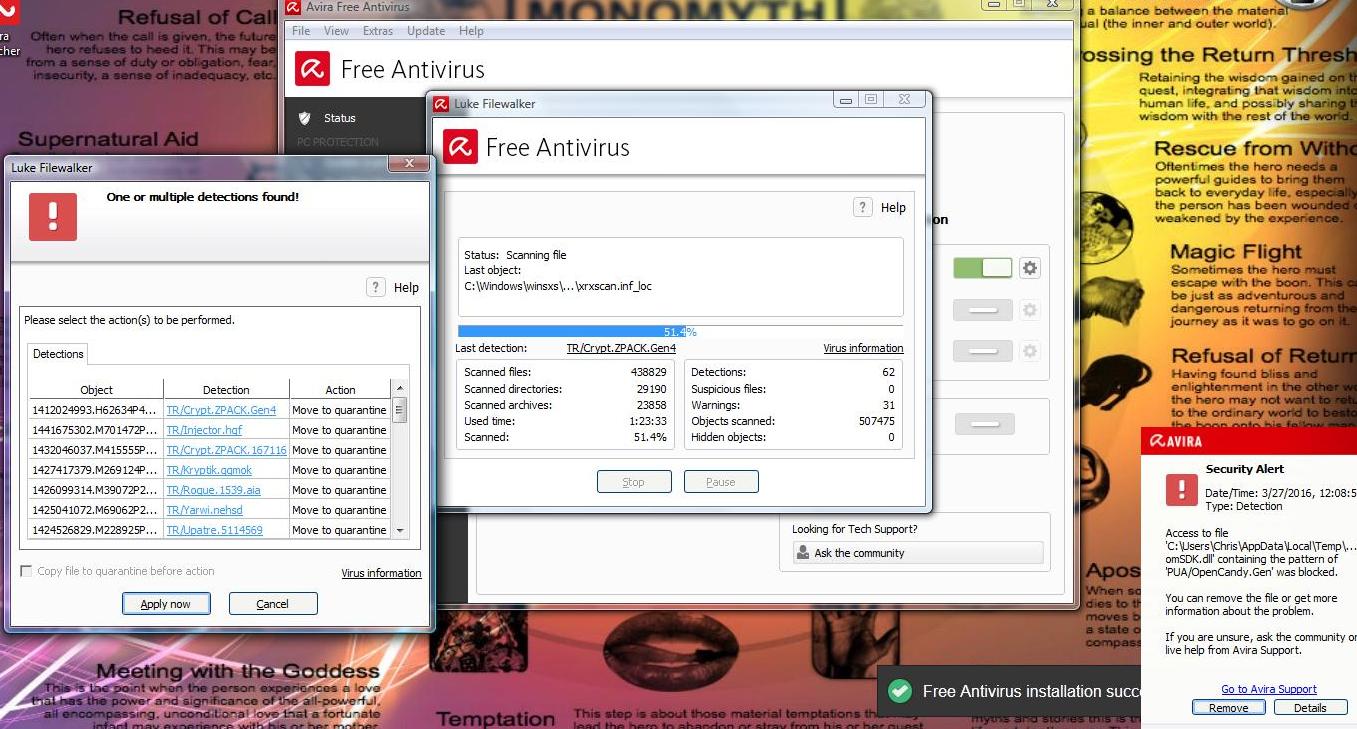This screenshot has width=1357, height=729.
Task: Click the help question mark in detections dialog
Action: tap(376, 287)
